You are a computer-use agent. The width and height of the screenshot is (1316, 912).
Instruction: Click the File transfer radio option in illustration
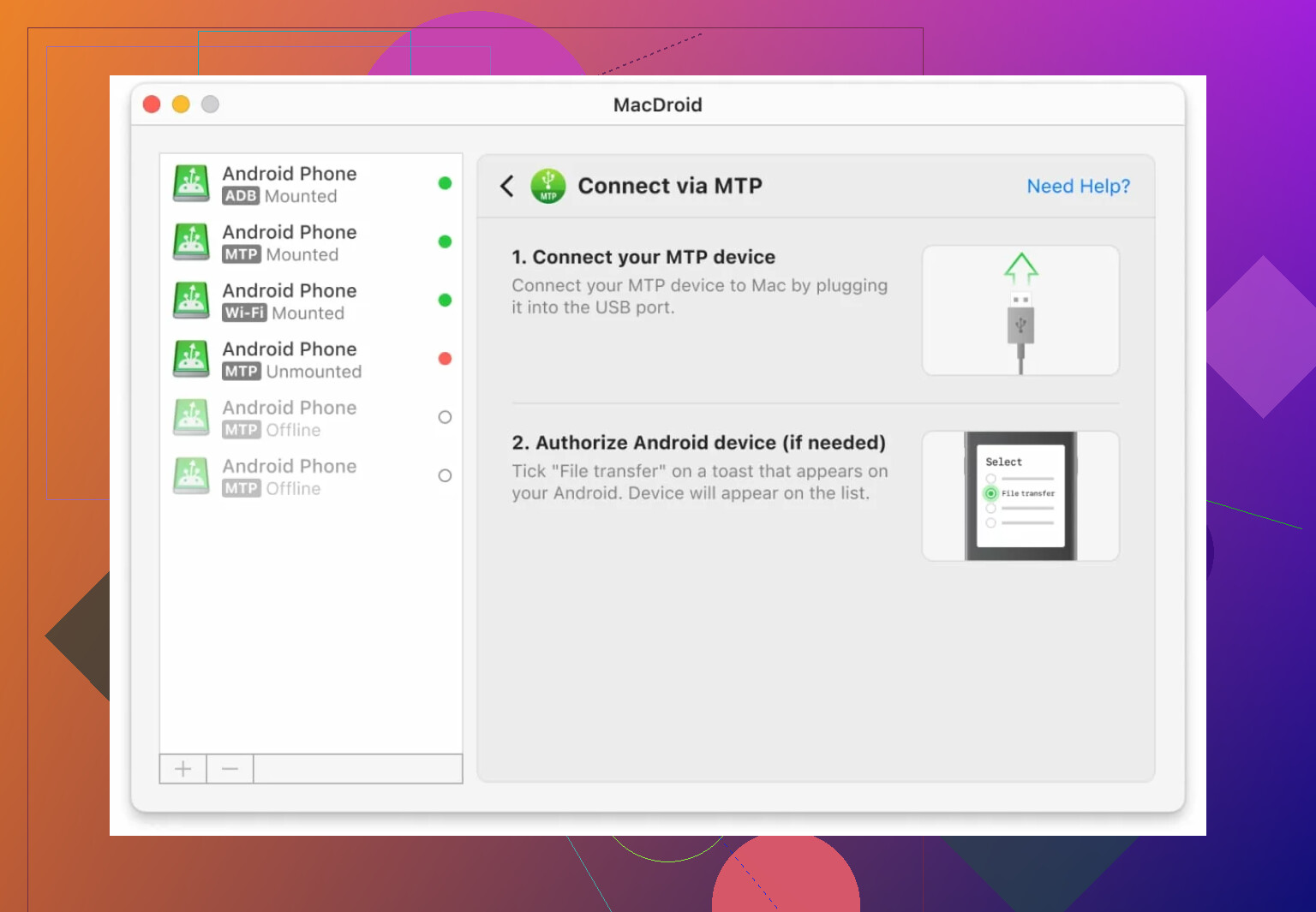tap(991, 493)
